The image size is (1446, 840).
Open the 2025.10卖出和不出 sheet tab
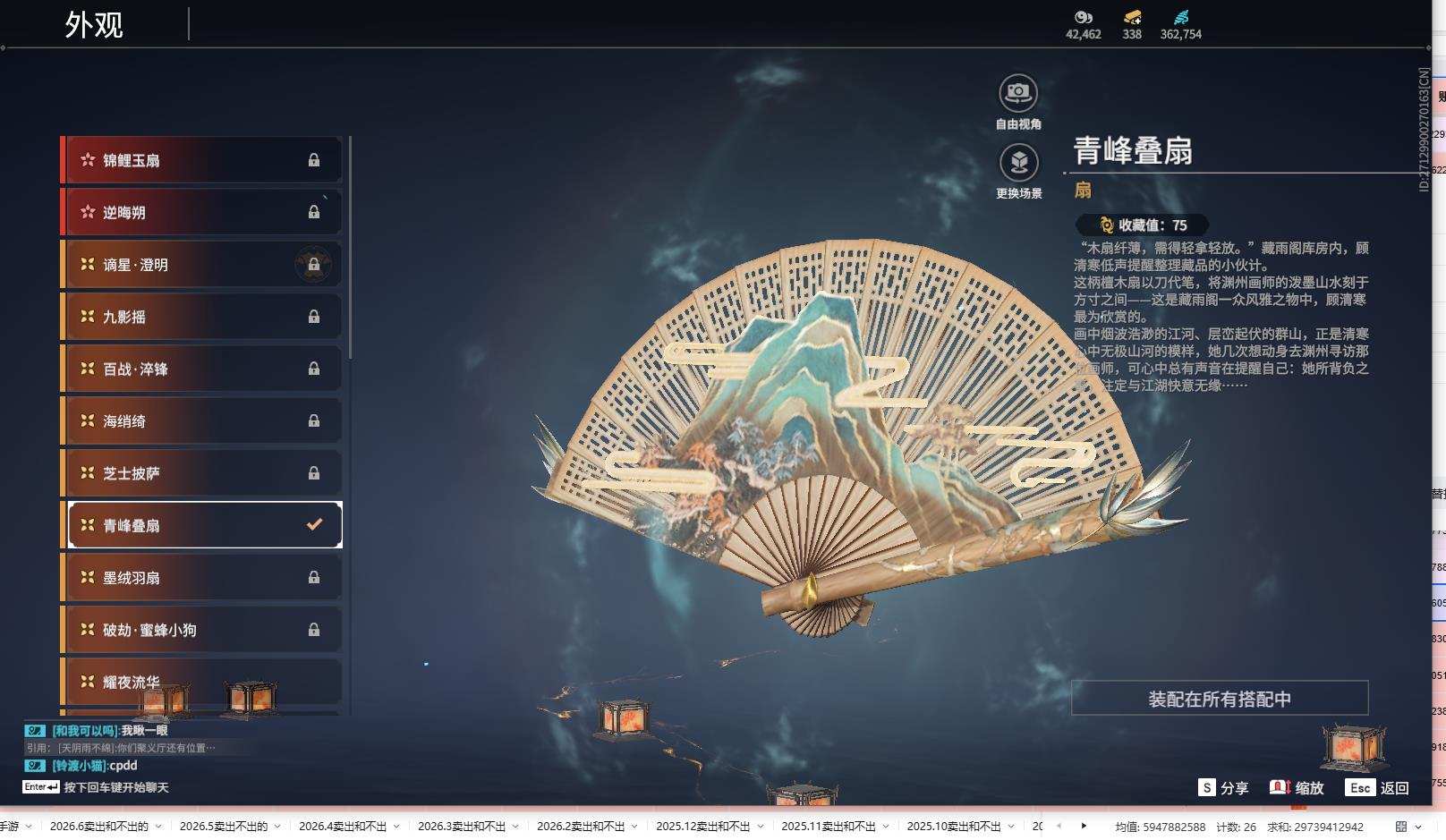954,827
